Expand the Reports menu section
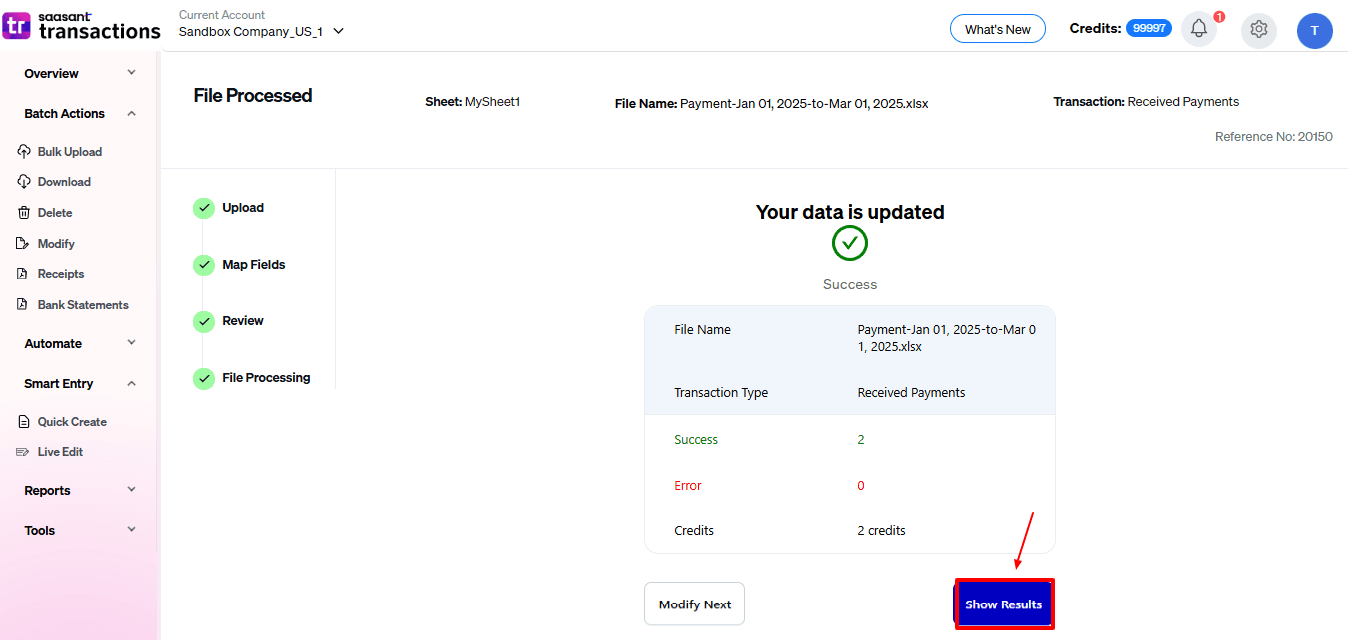 [80, 491]
